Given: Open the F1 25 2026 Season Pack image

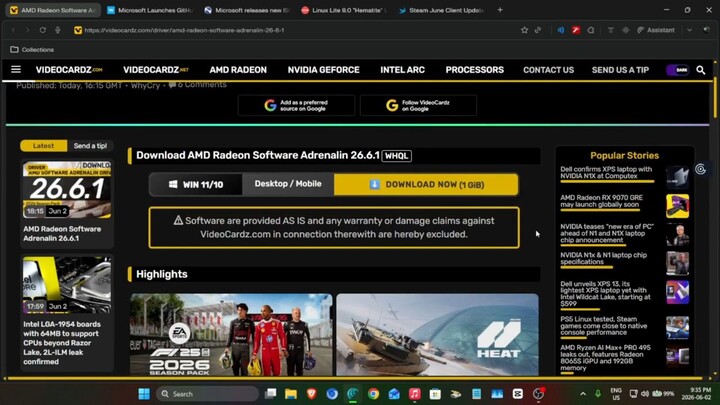Looking at the screenshot, I should [x=231, y=335].
